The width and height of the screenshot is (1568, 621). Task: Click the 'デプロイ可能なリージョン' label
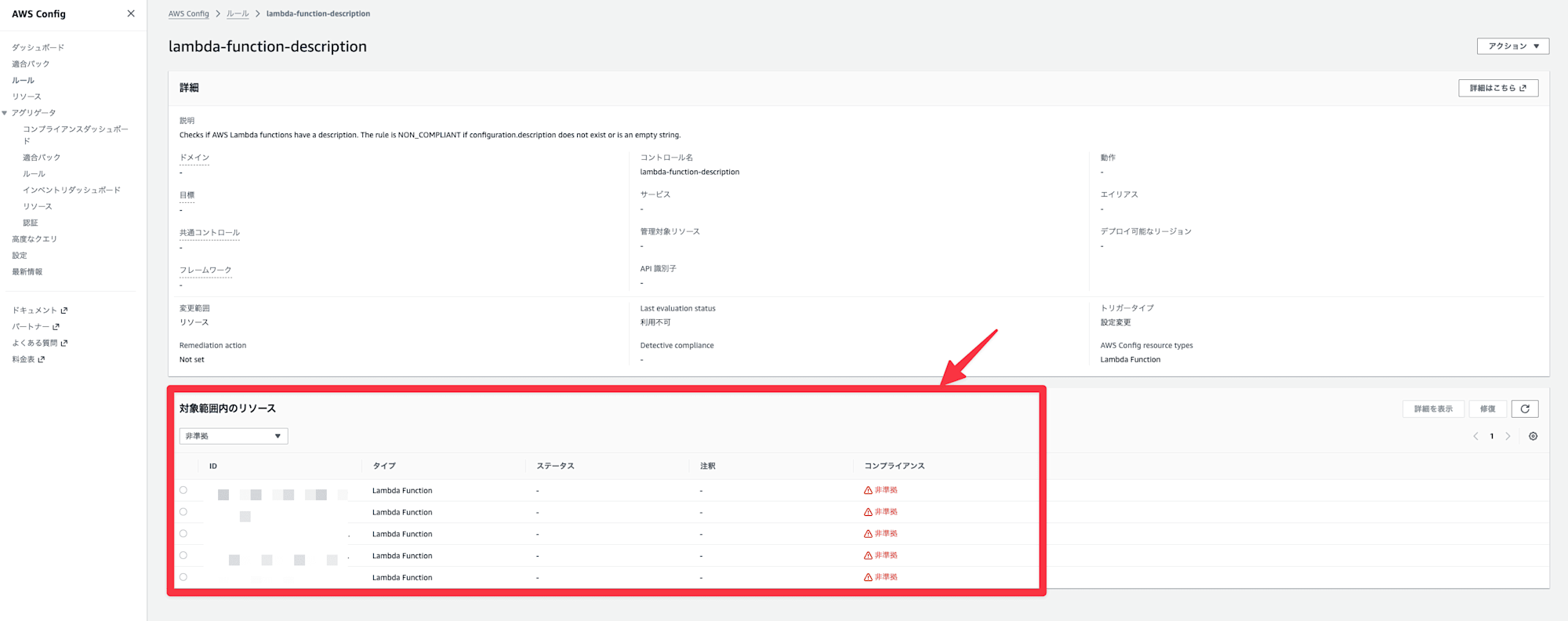[x=1146, y=232]
